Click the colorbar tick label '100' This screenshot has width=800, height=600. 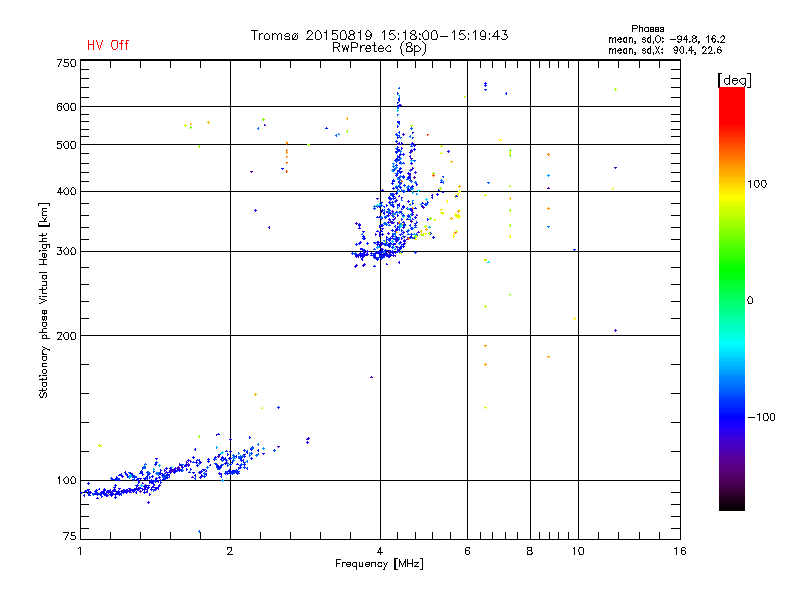[x=757, y=184]
